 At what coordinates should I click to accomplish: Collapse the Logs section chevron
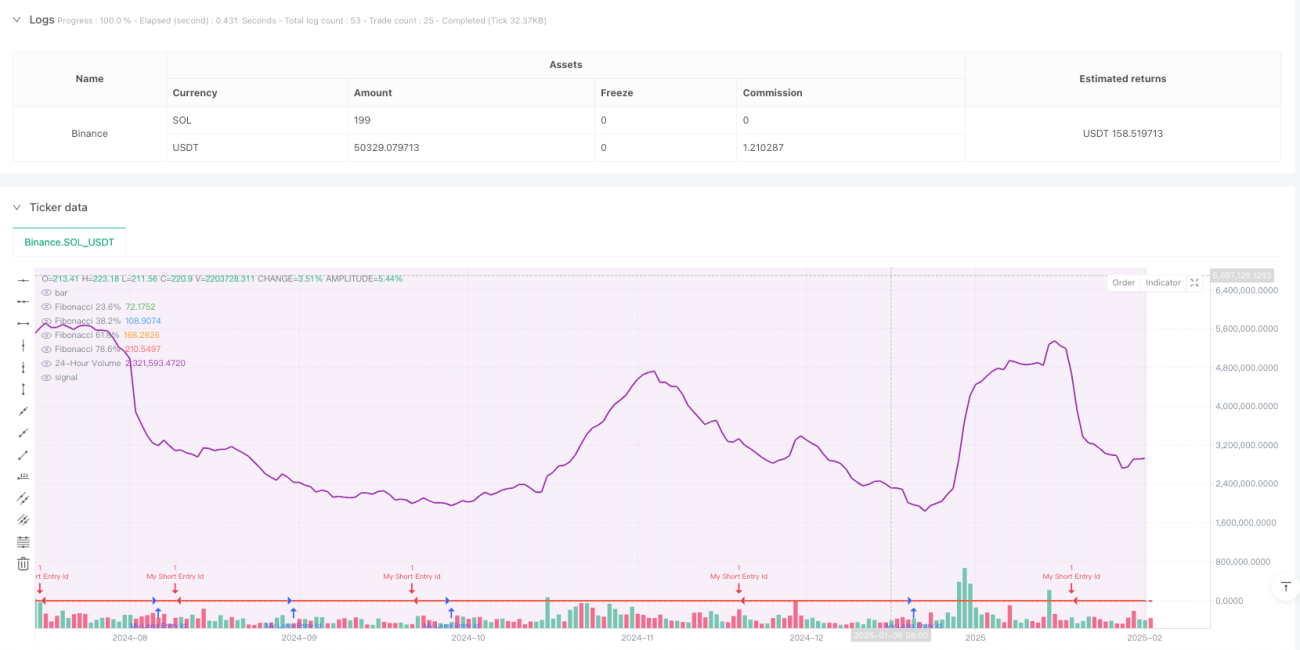pyautogui.click(x=16, y=19)
